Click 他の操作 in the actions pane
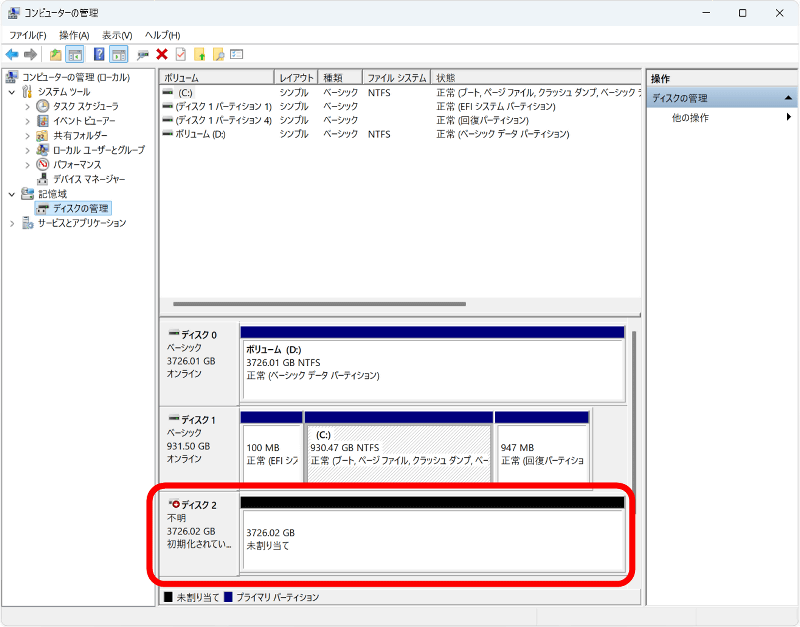The image size is (800, 627). pyautogui.click(x=690, y=117)
